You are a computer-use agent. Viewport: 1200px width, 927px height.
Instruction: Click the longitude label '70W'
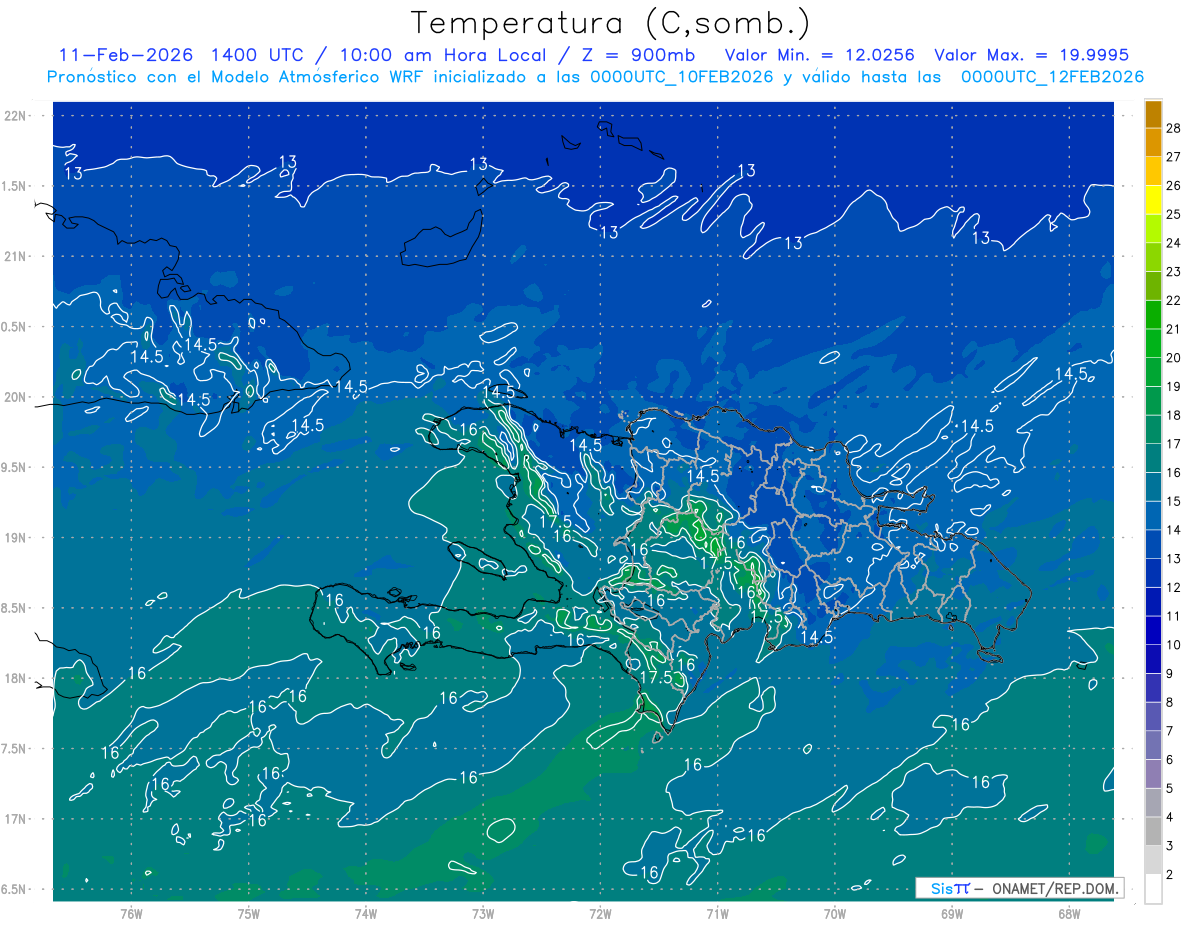point(835,914)
